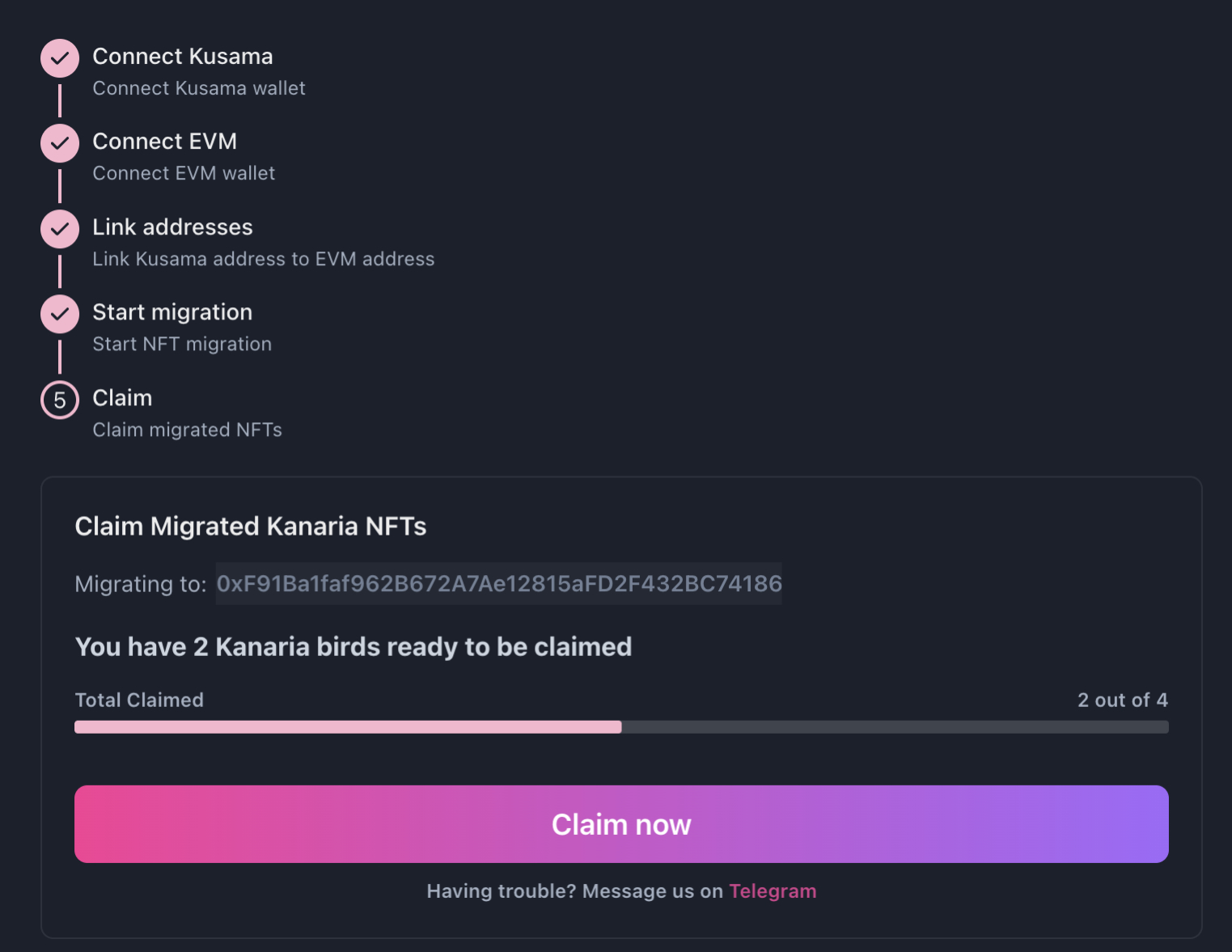
Task: Select the Start migration step title
Action: coord(172,312)
